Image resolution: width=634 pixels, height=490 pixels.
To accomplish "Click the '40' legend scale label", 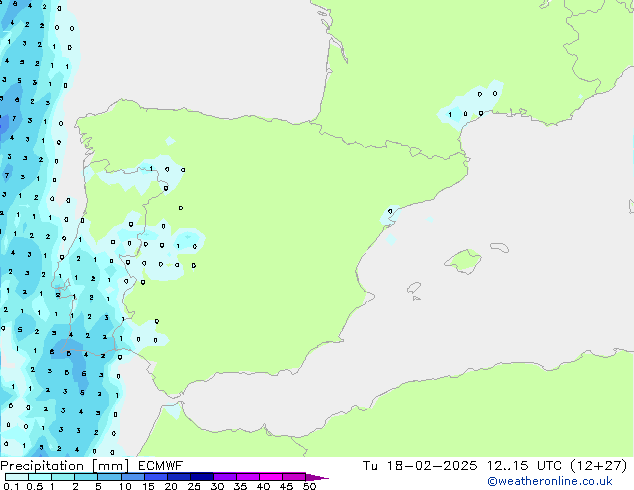I will (x=263, y=486).
